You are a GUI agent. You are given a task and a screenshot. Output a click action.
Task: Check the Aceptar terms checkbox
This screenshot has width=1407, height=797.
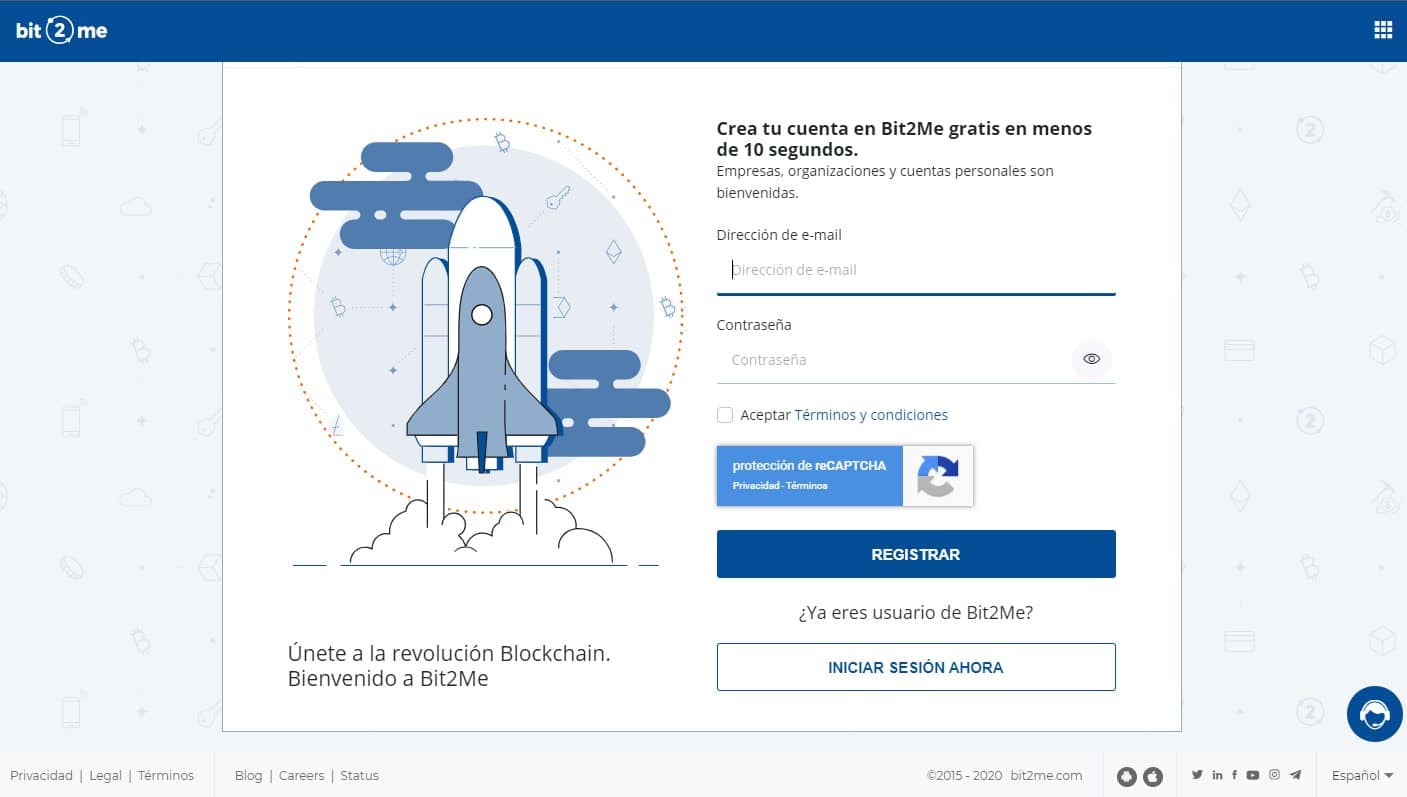725,415
